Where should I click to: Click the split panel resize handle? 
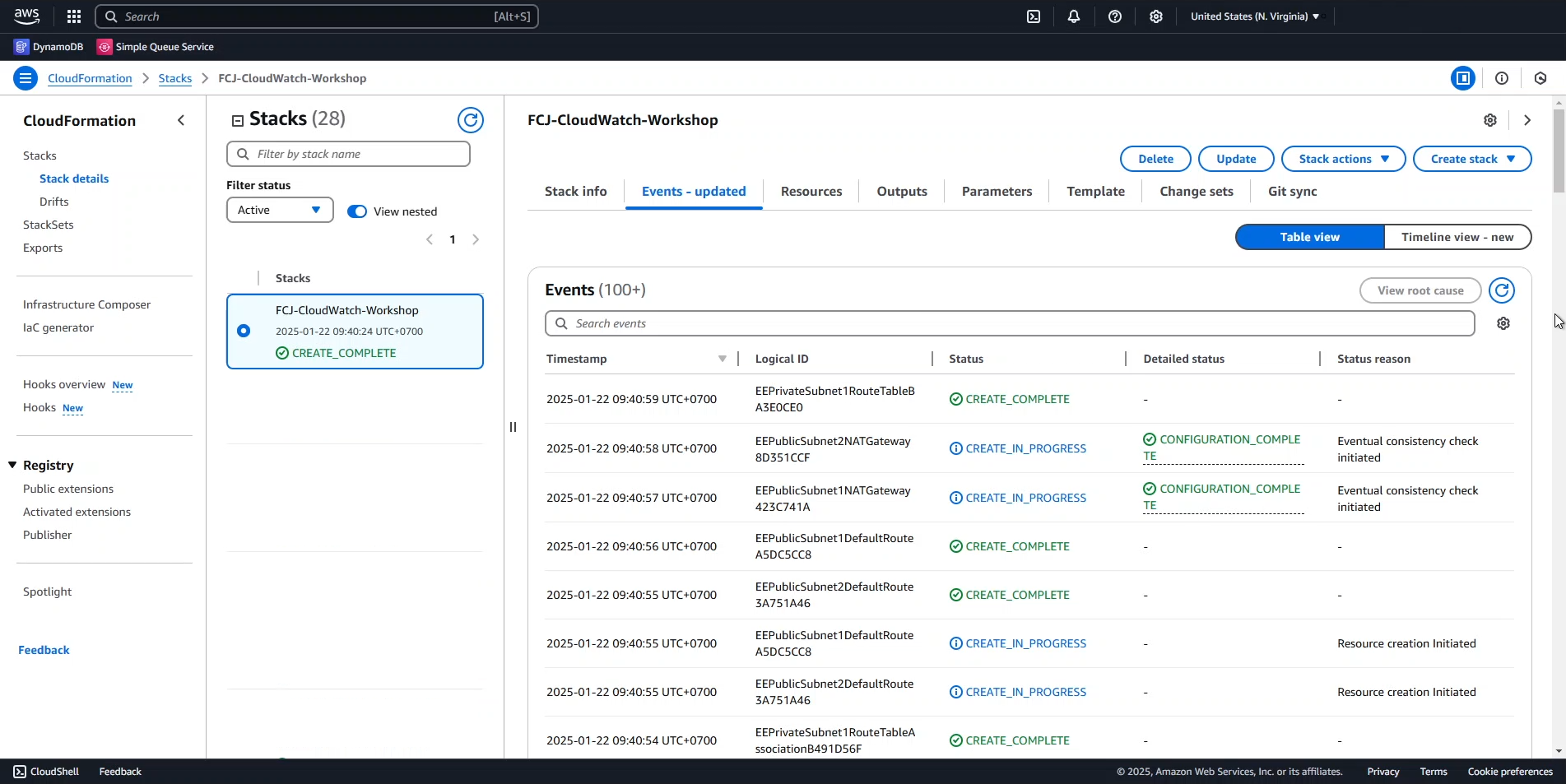(x=513, y=427)
